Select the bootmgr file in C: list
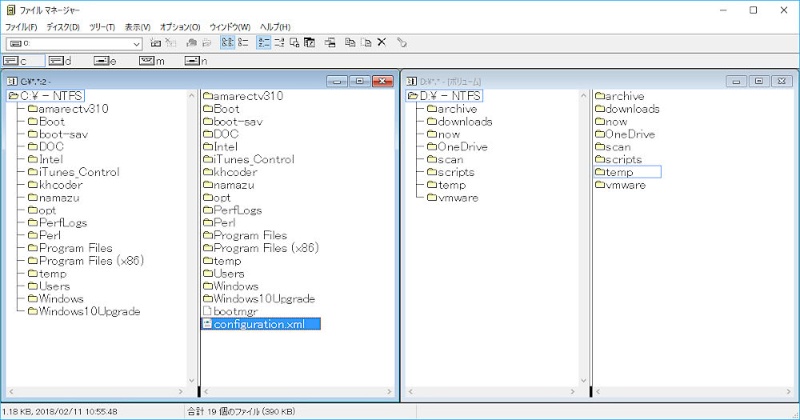The width and height of the screenshot is (800, 420). (237, 312)
